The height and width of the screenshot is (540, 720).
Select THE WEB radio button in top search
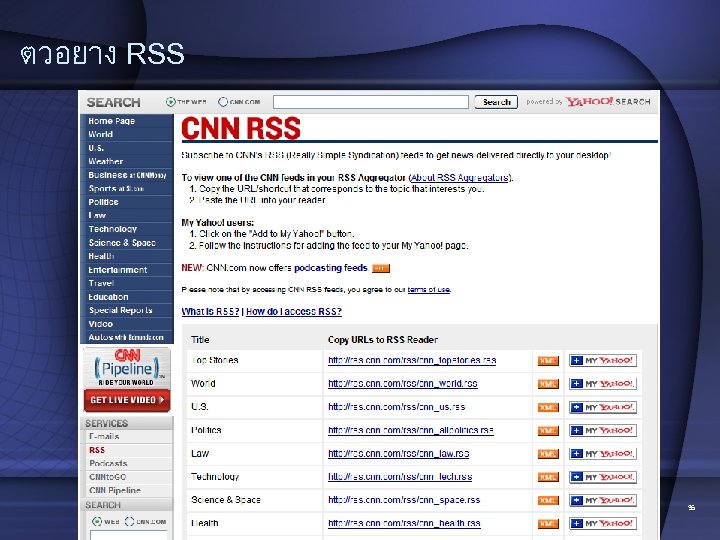171,101
